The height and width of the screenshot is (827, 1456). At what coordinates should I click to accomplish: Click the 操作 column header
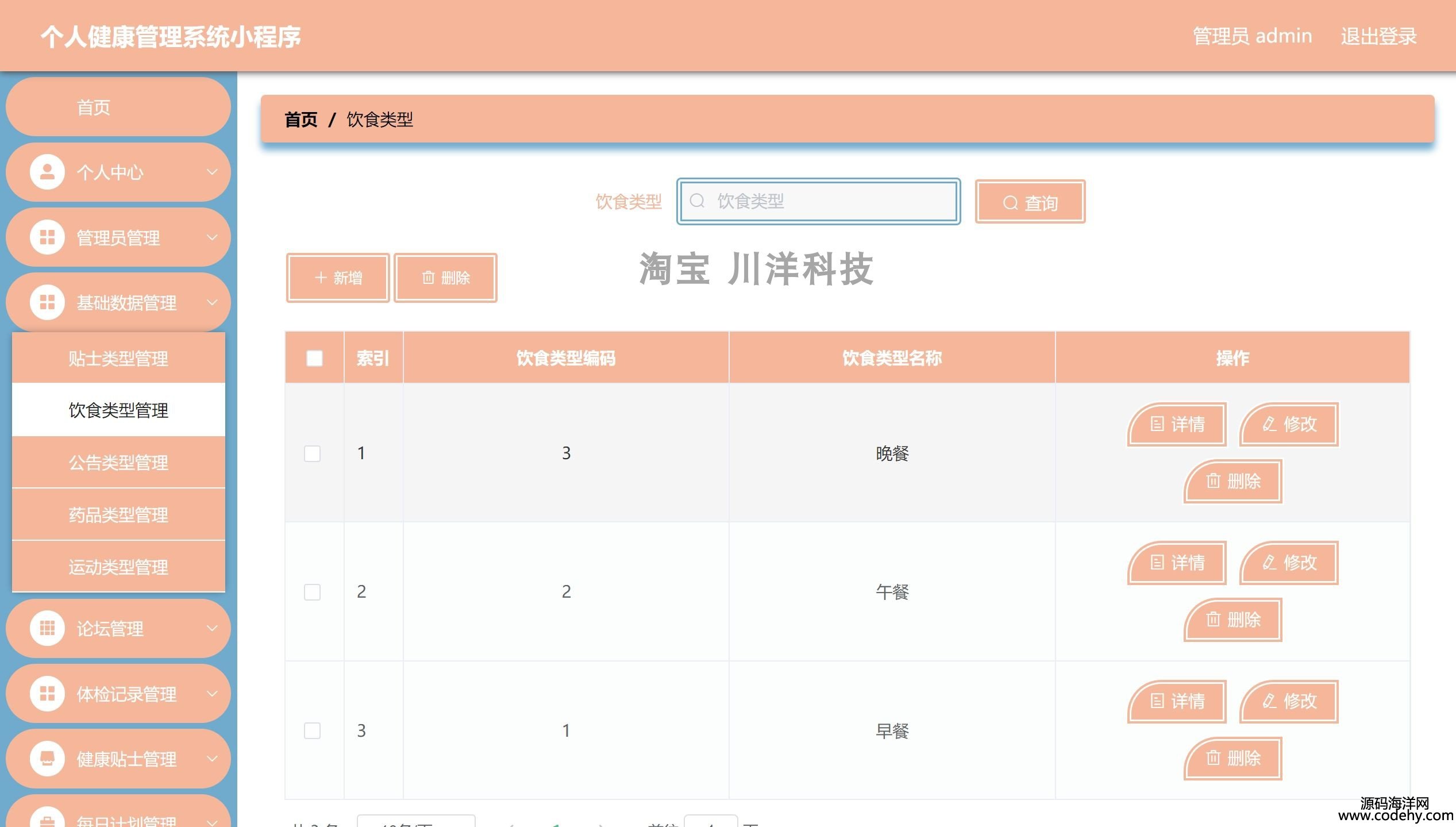point(1232,358)
